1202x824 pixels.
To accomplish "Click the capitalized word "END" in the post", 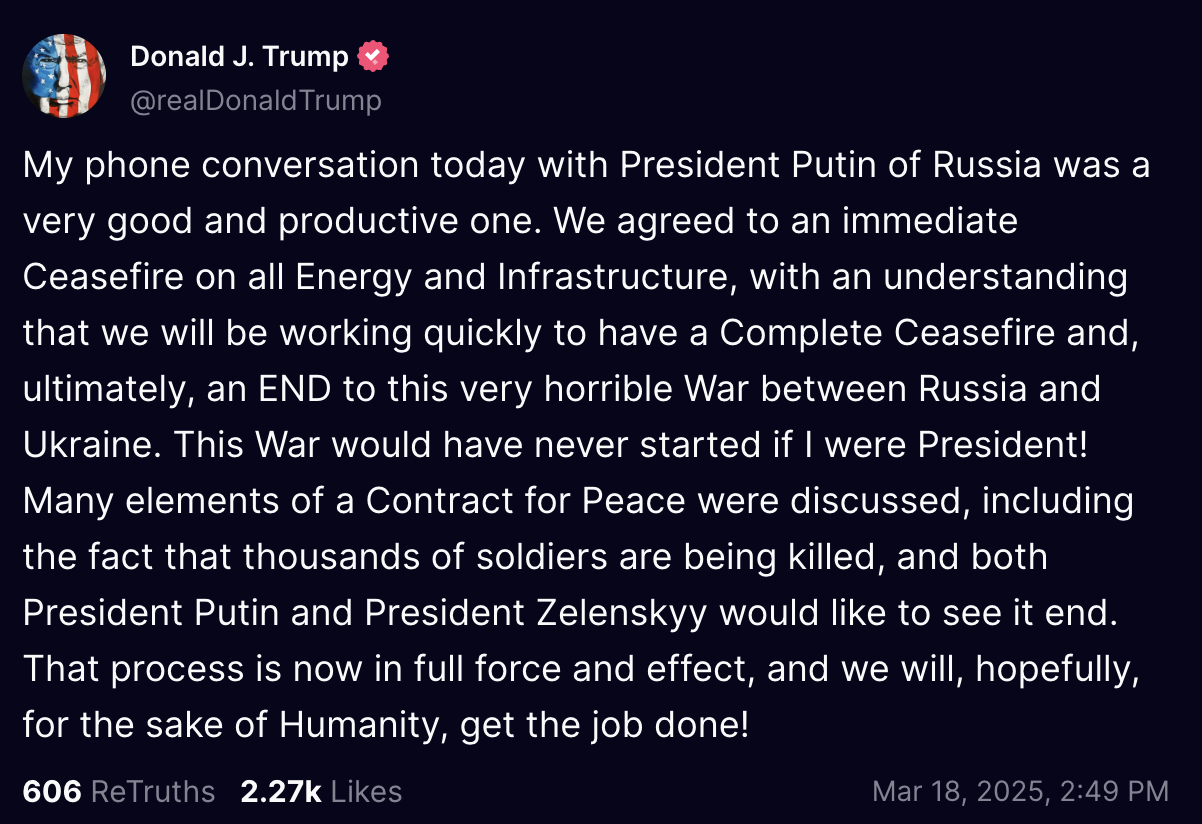I will coord(289,388).
